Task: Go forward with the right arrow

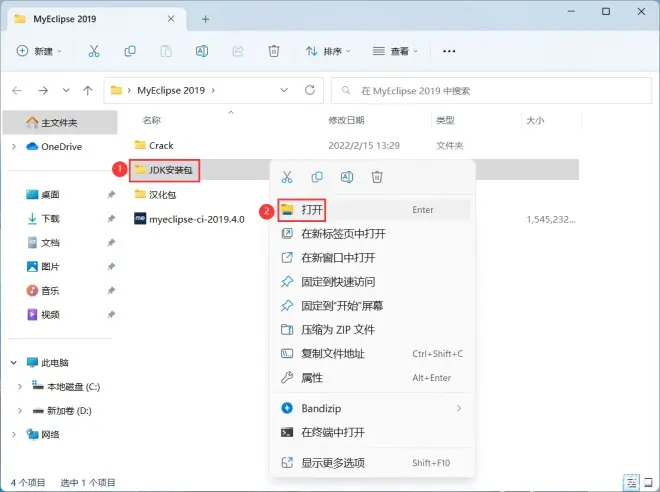Action: pyautogui.click(x=43, y=90)
